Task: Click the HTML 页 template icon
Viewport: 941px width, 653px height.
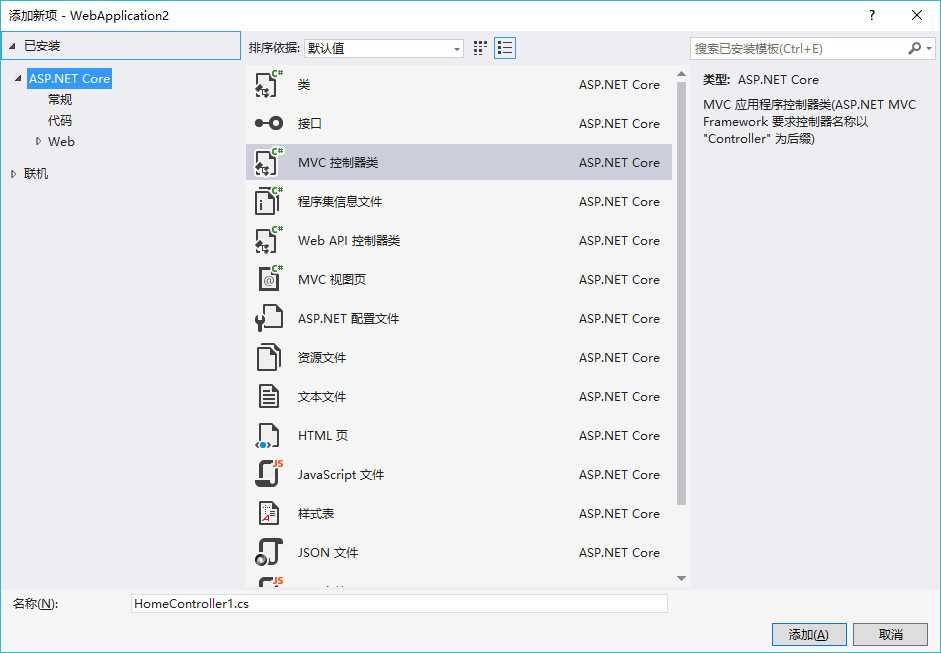Action: pyautogui.click(x=268, y=435)
